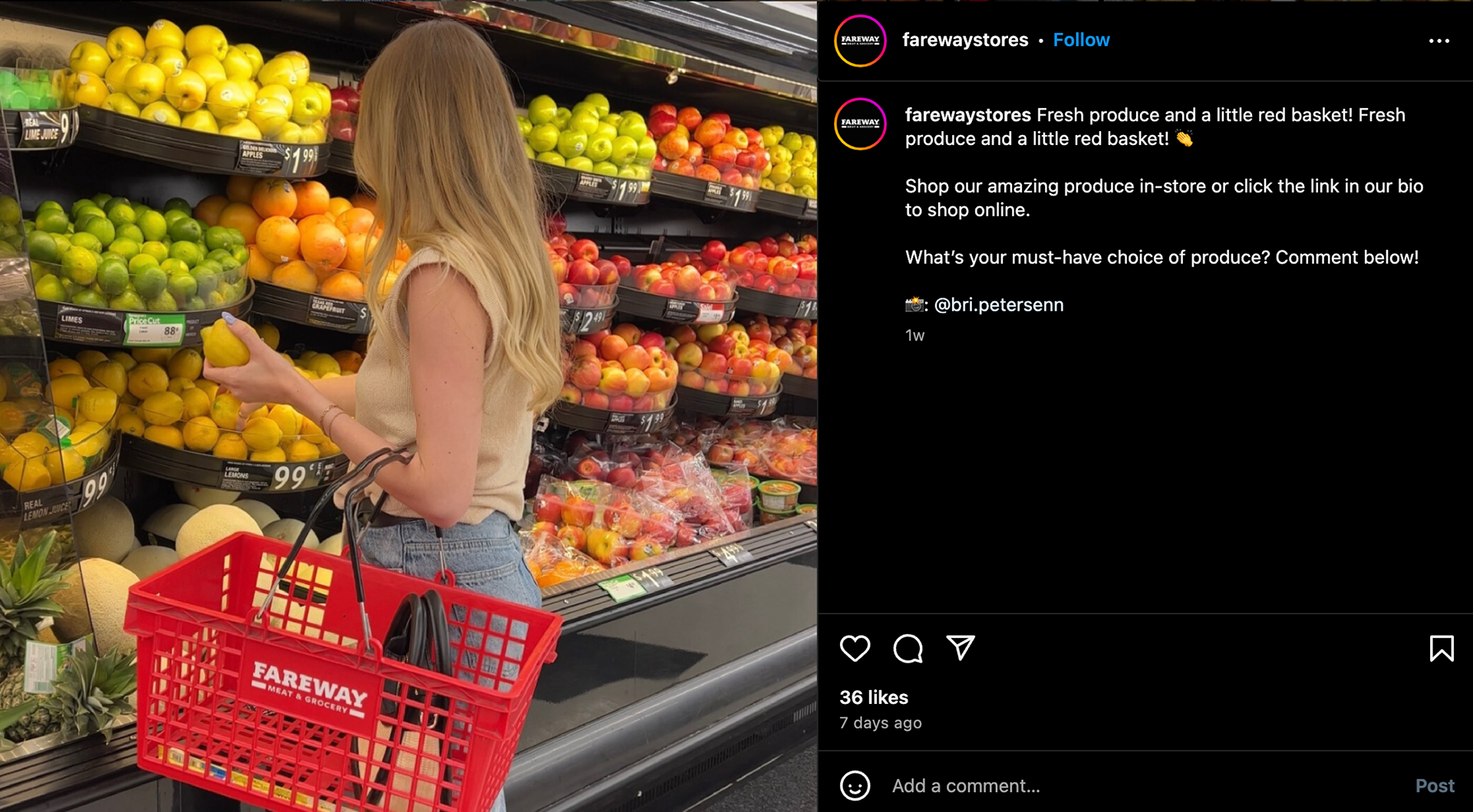Image resolution: width=1473 pixels, height=812 pixels.
Task: Click the 7 days ago timestamp
Action: tap(881, 723)
